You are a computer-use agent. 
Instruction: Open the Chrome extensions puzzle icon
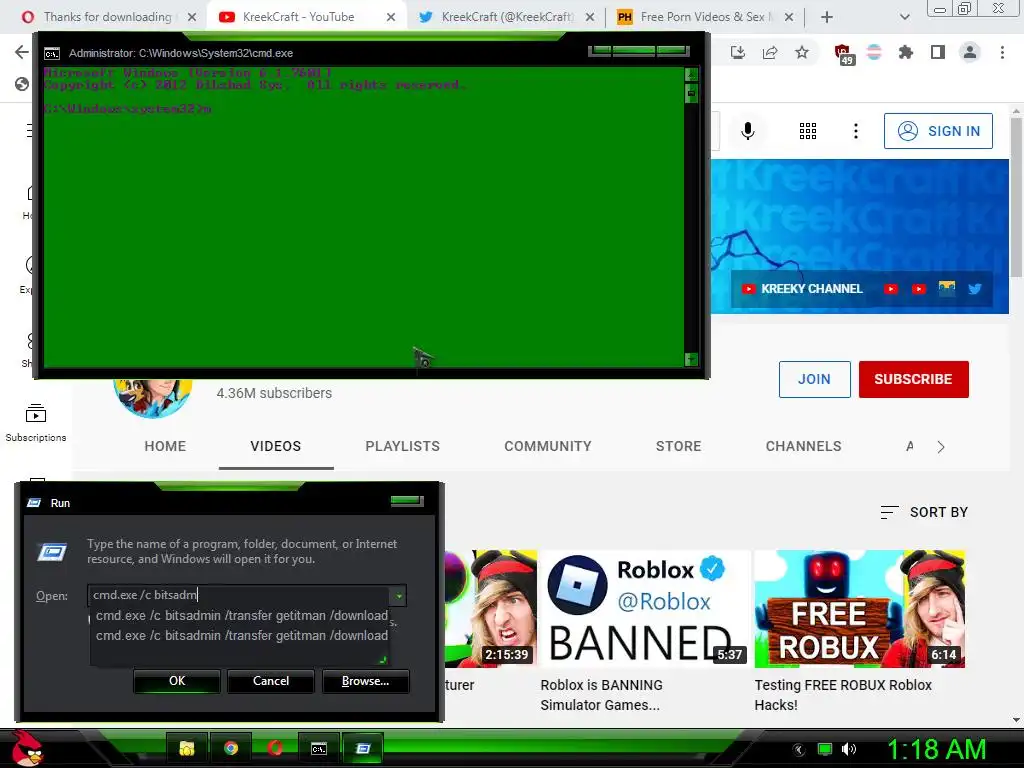pos(906,52)
